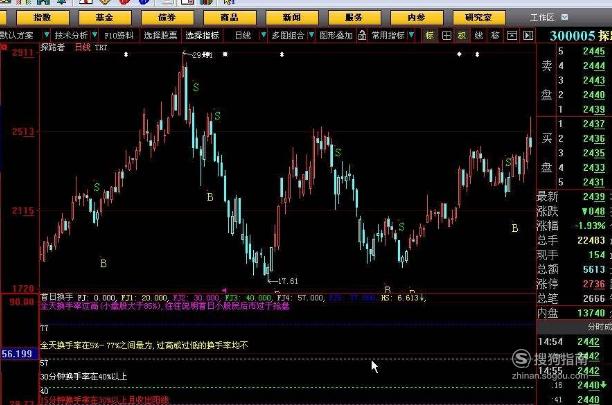Open the 研究室 tab
This screenshot has width=612, height=405.
tap(479, 18)
